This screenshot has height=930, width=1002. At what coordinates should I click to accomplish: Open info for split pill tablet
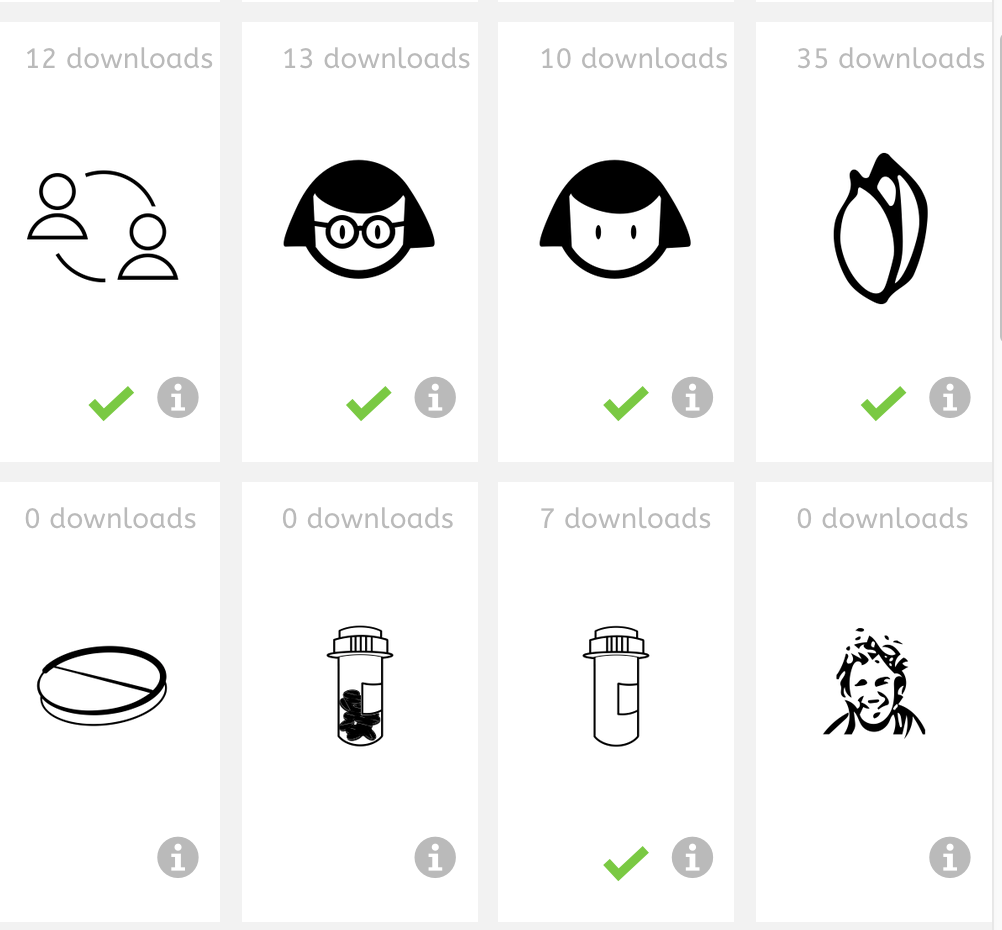pyautogui.click(x=178, y=857)
